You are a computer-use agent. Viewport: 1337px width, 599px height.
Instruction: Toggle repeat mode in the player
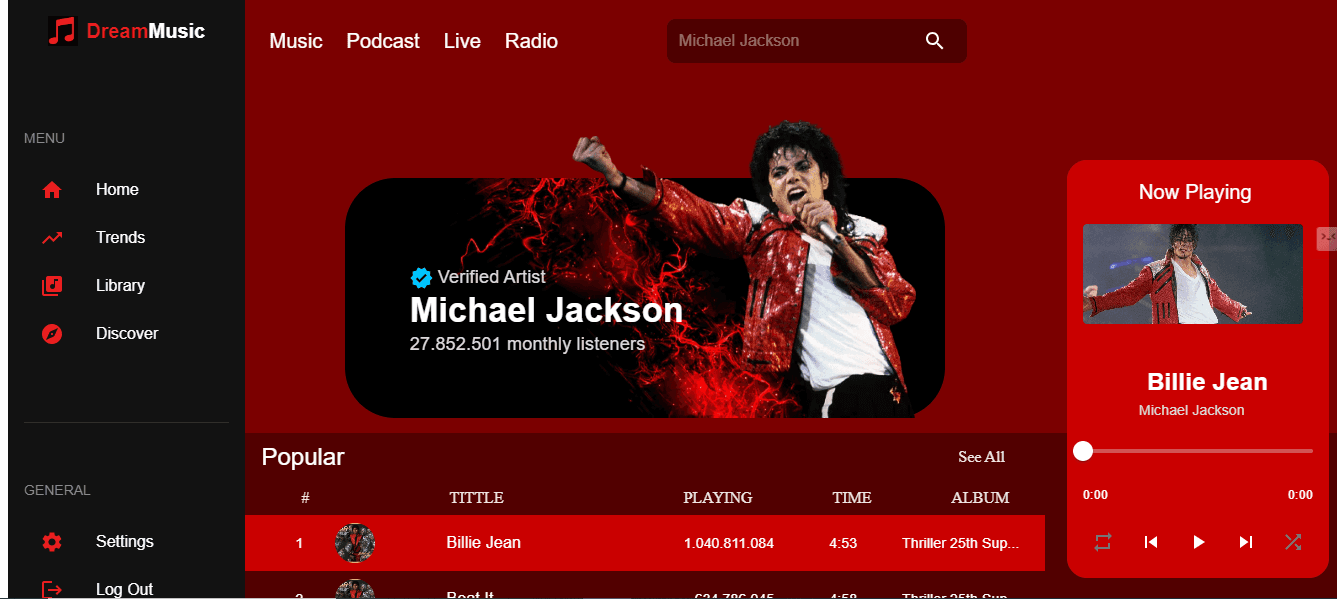point(1103,541)
